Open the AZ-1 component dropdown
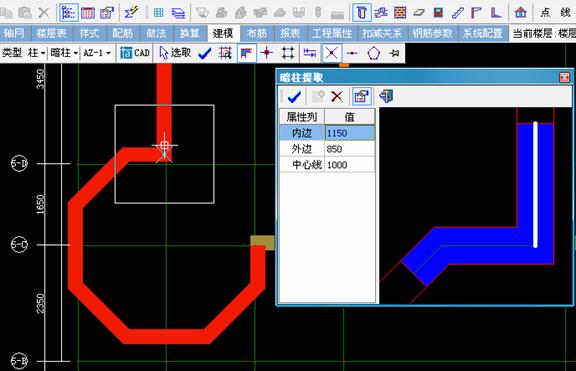Image resolution: width=576 pixels, height=371 pixels. pos(97,53)
